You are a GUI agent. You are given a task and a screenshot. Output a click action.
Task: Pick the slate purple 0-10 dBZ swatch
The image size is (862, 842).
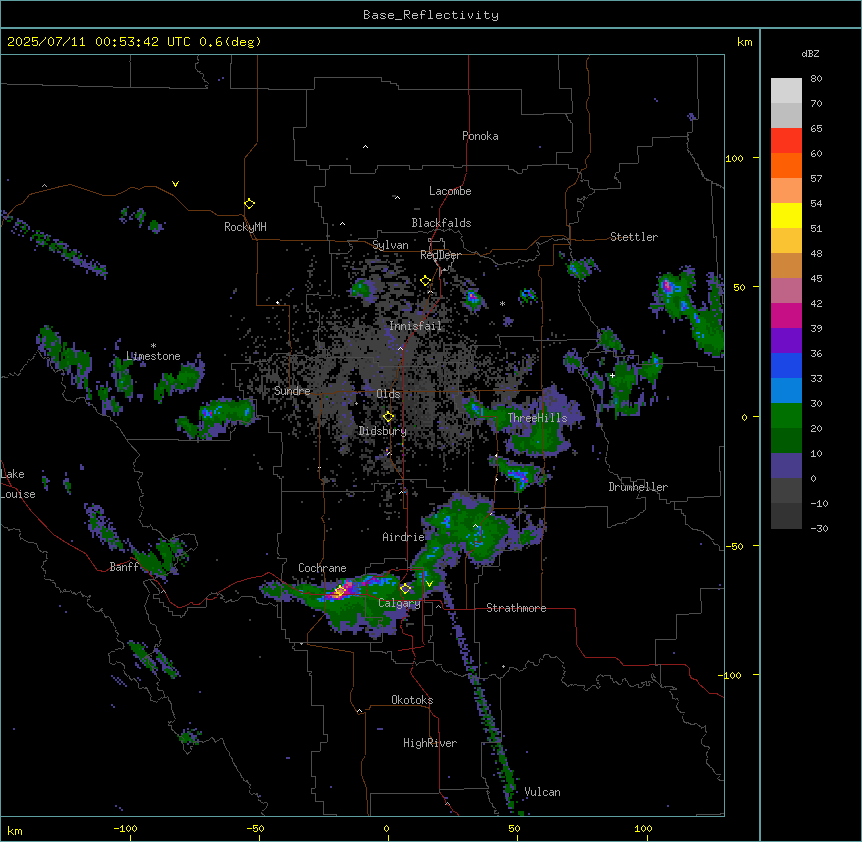coord(786,466)
